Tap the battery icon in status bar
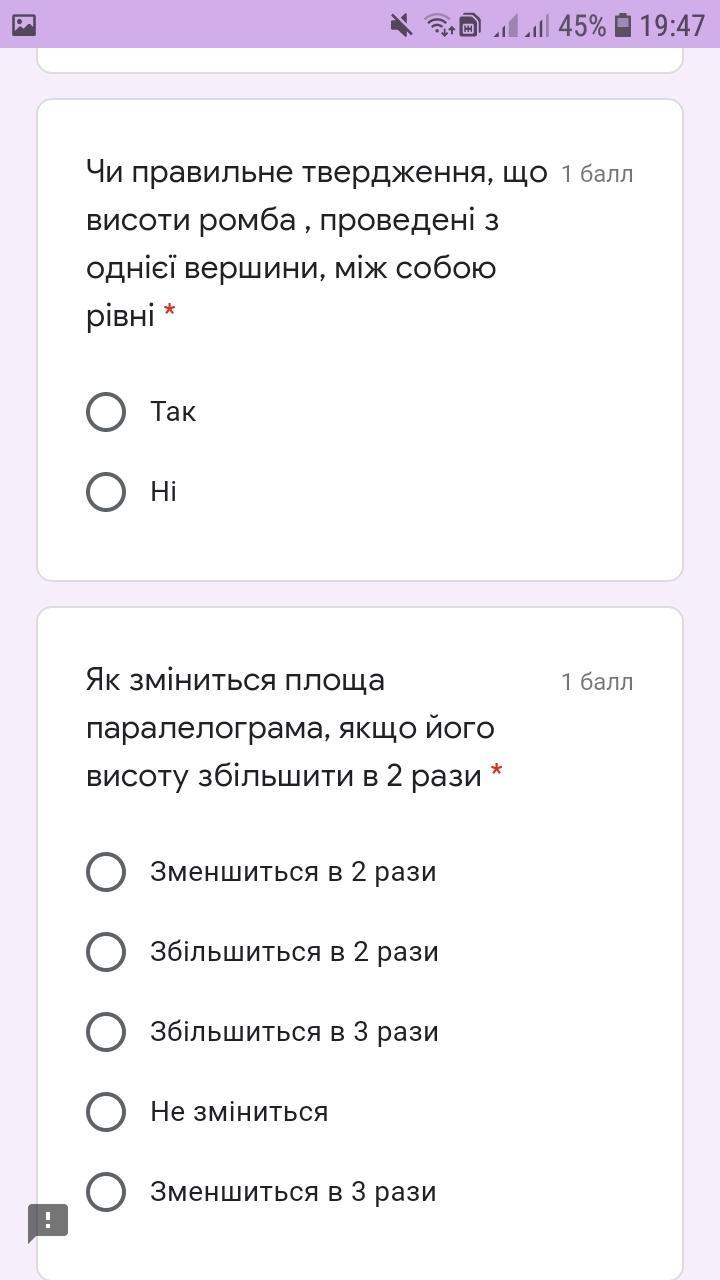Viewport: 720px width, 1280px height. point(623,25)
